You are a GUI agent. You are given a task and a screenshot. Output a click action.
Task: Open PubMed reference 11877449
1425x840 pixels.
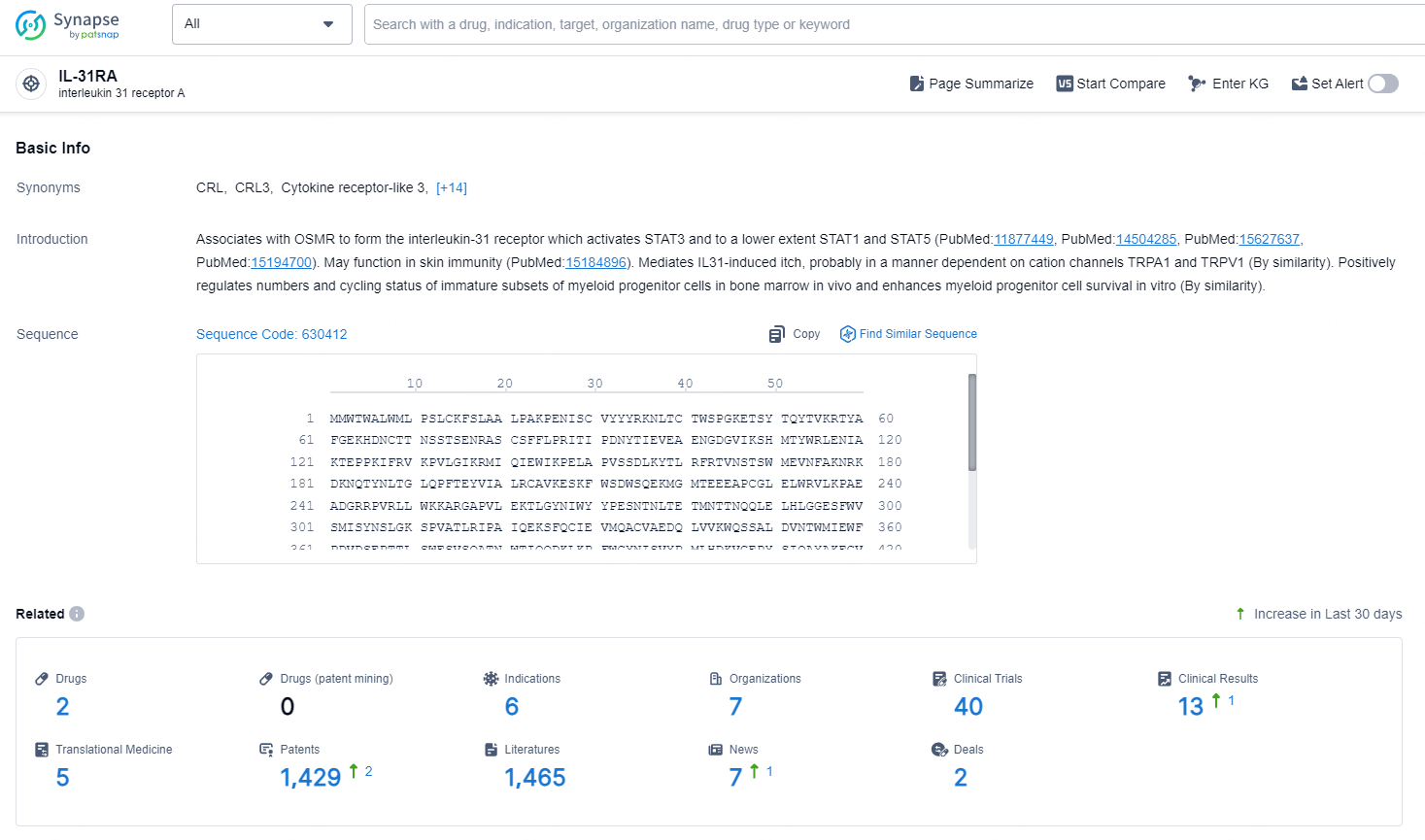(1023, 240)
